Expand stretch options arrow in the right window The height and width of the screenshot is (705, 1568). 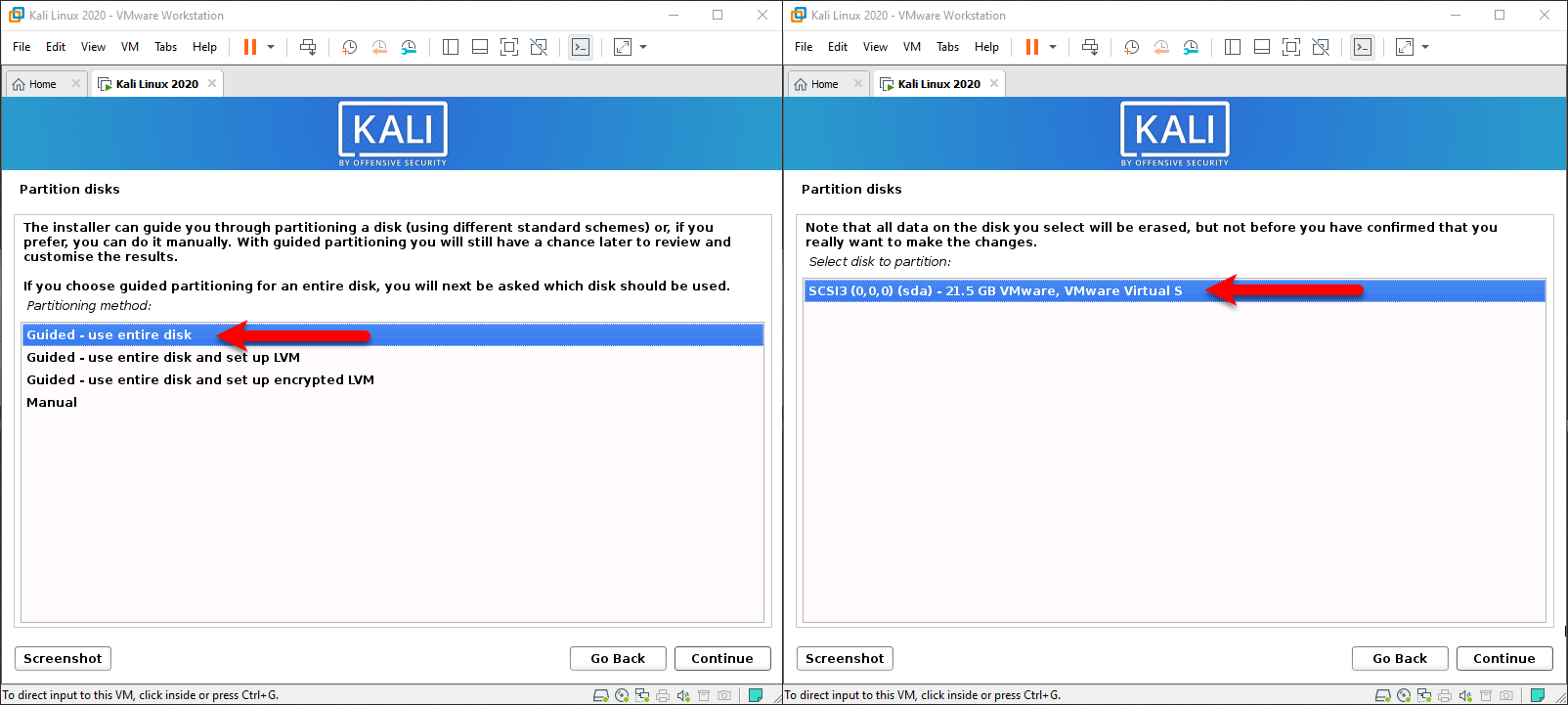point(1425,47)
